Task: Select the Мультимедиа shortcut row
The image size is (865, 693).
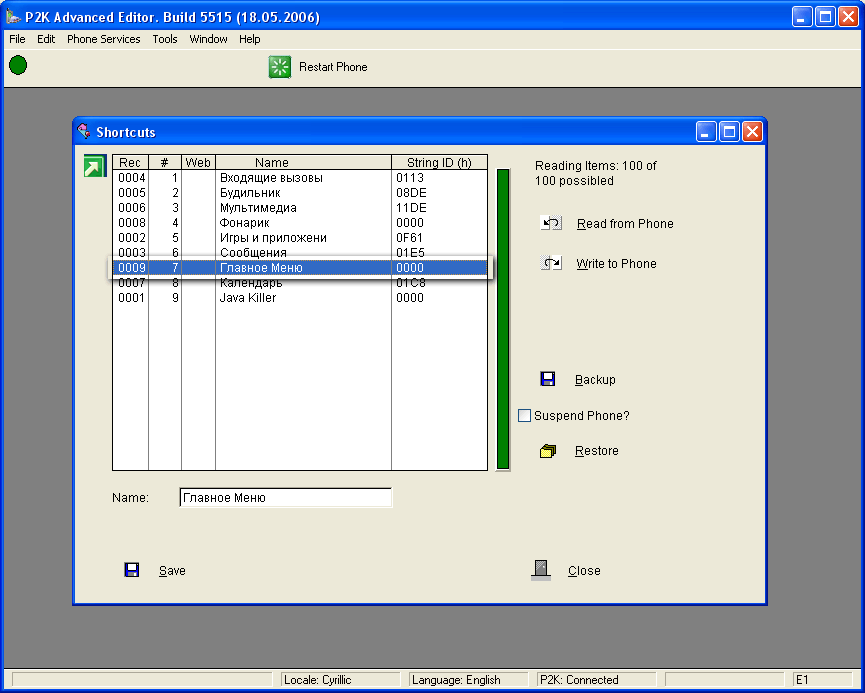Action: (x=300, y=207)
